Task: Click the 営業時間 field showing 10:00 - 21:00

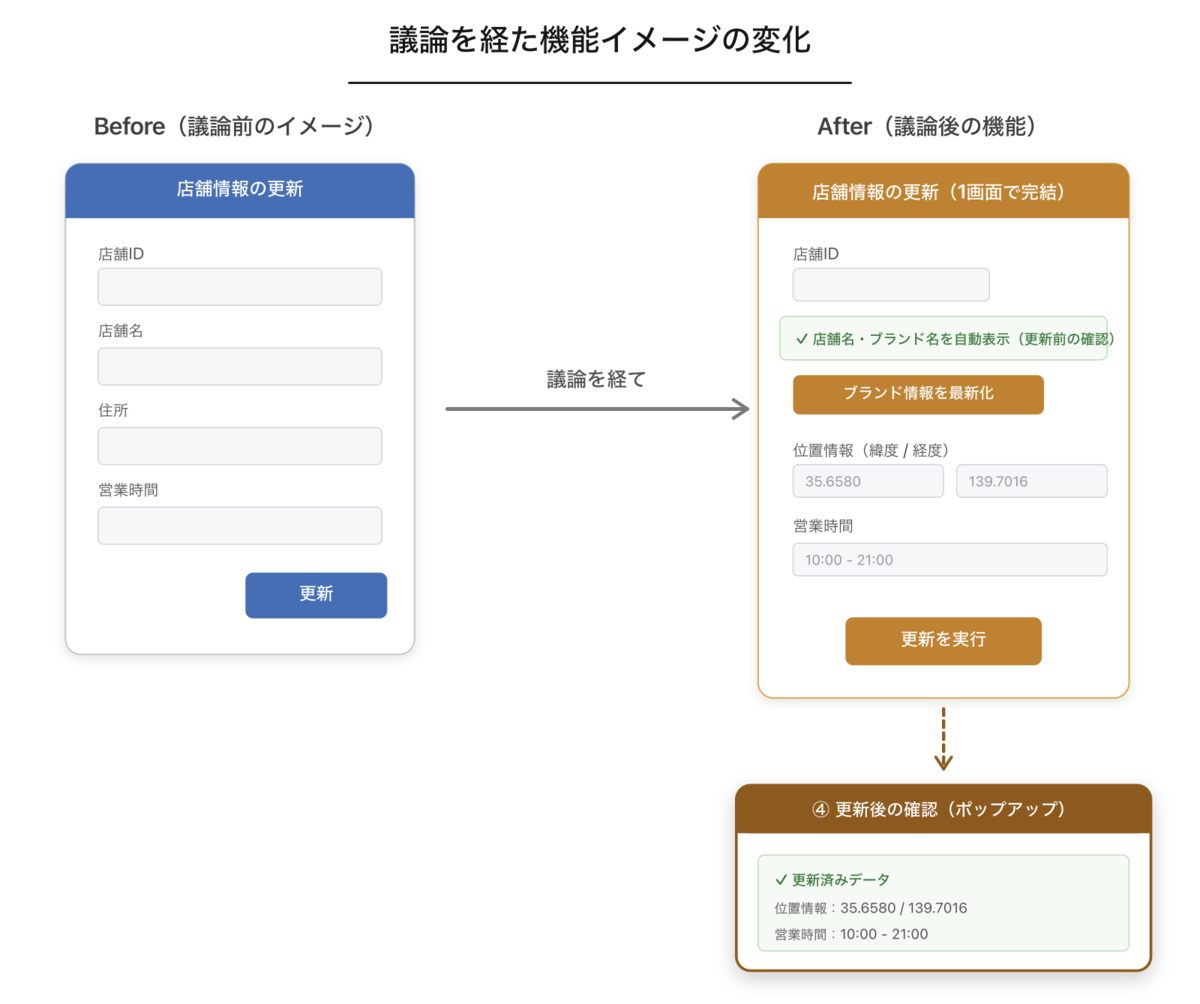Action: [x=950, y=559]
